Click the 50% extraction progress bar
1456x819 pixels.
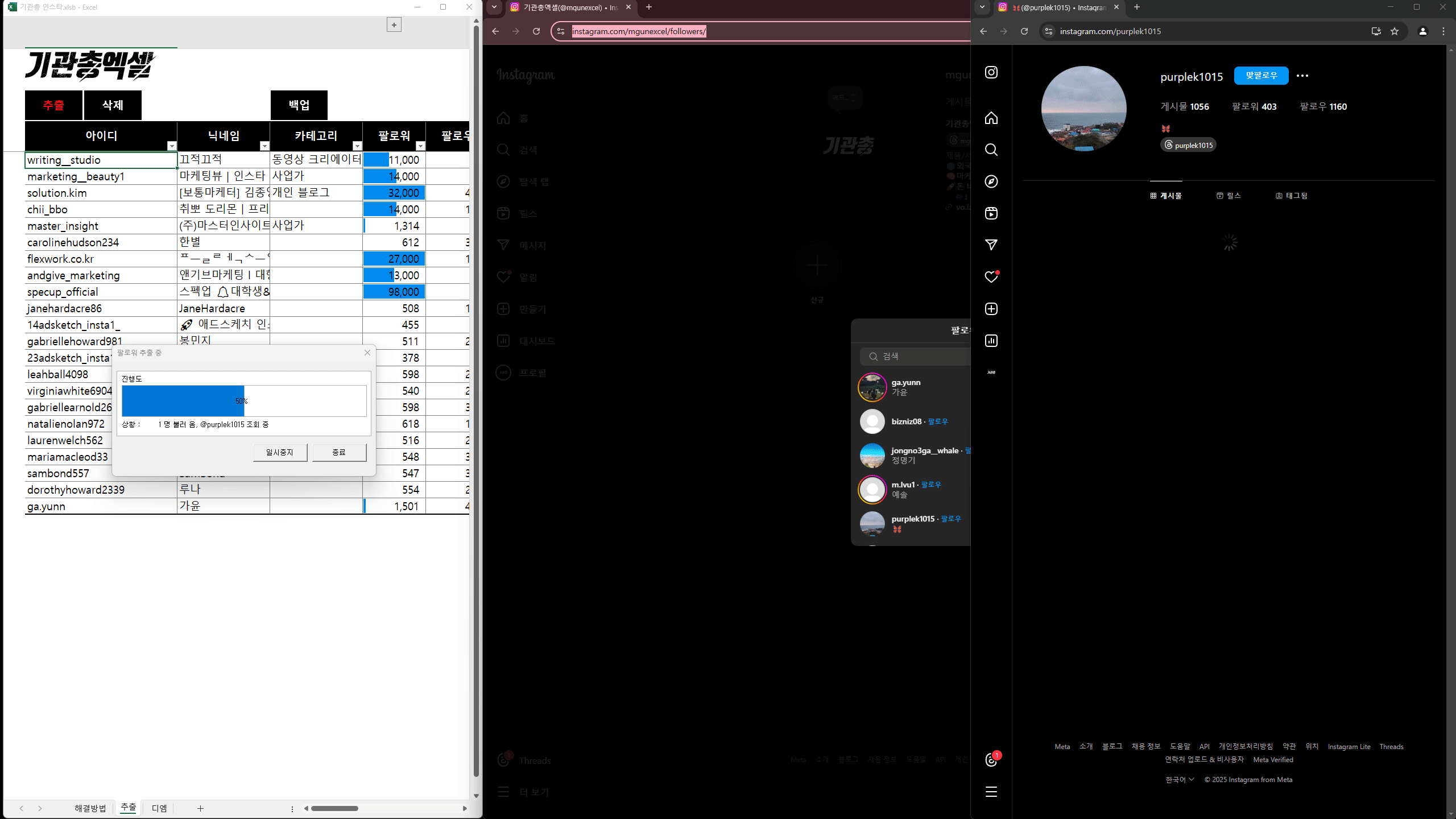tap(243, 401)
